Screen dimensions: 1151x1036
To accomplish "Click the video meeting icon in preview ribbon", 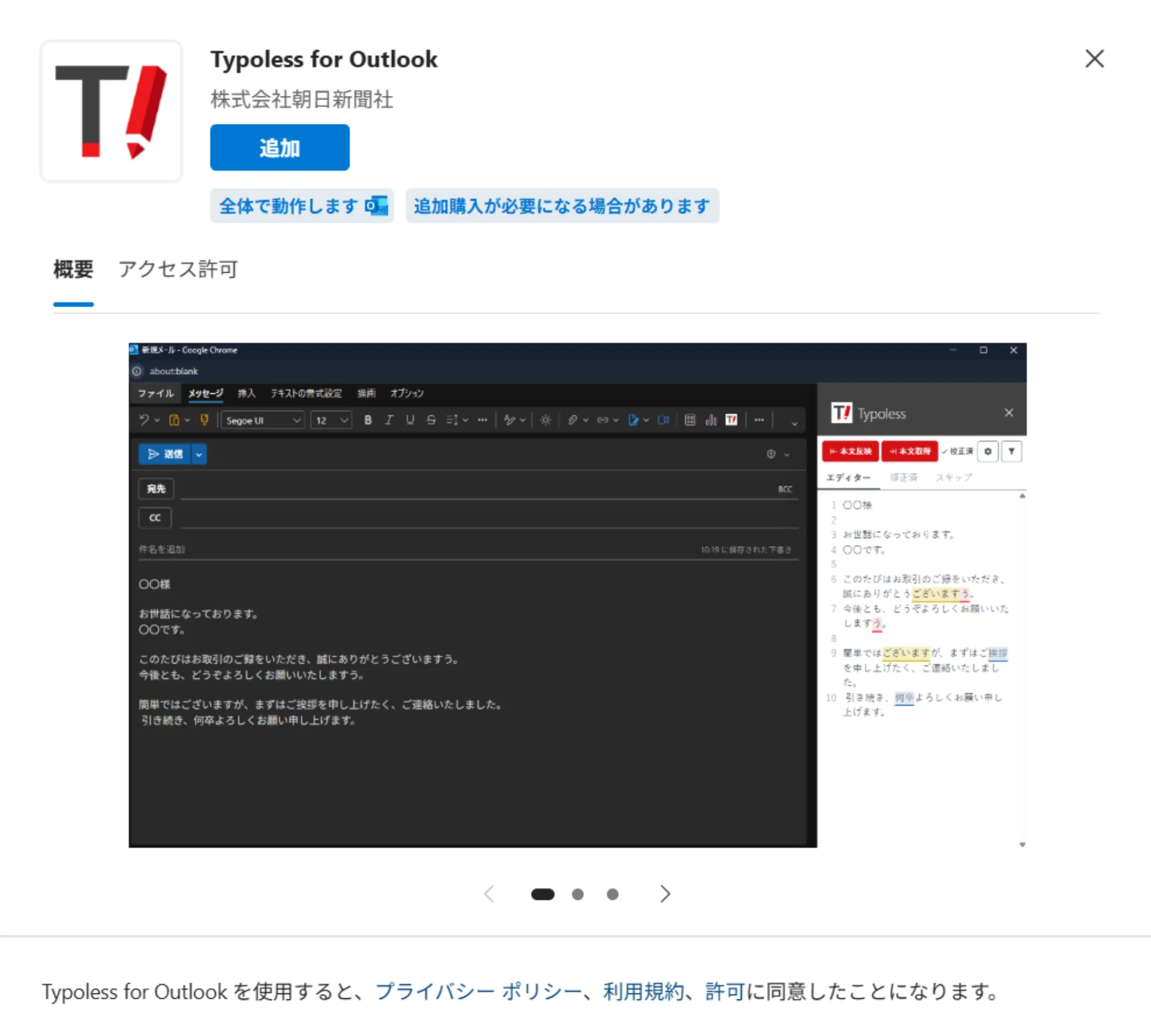I will (x=663, y=420).
